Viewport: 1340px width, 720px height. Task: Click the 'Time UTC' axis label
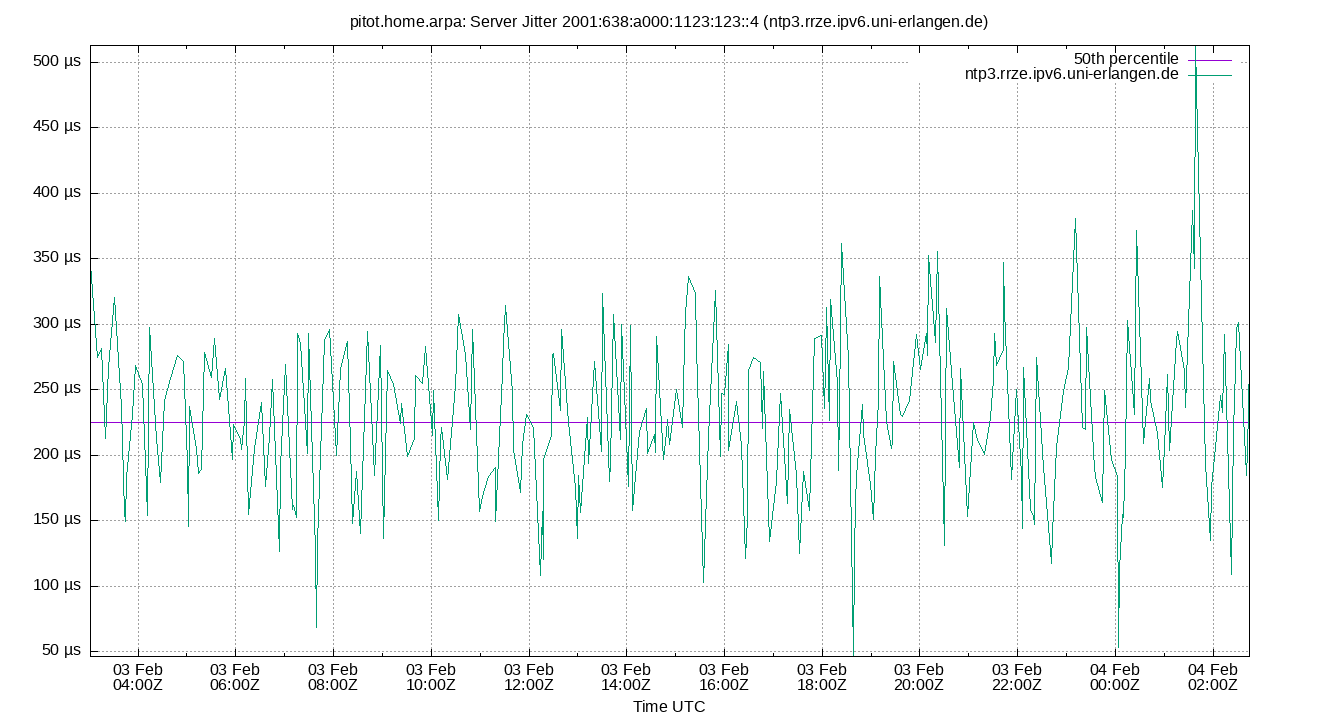tap(668, 707)
